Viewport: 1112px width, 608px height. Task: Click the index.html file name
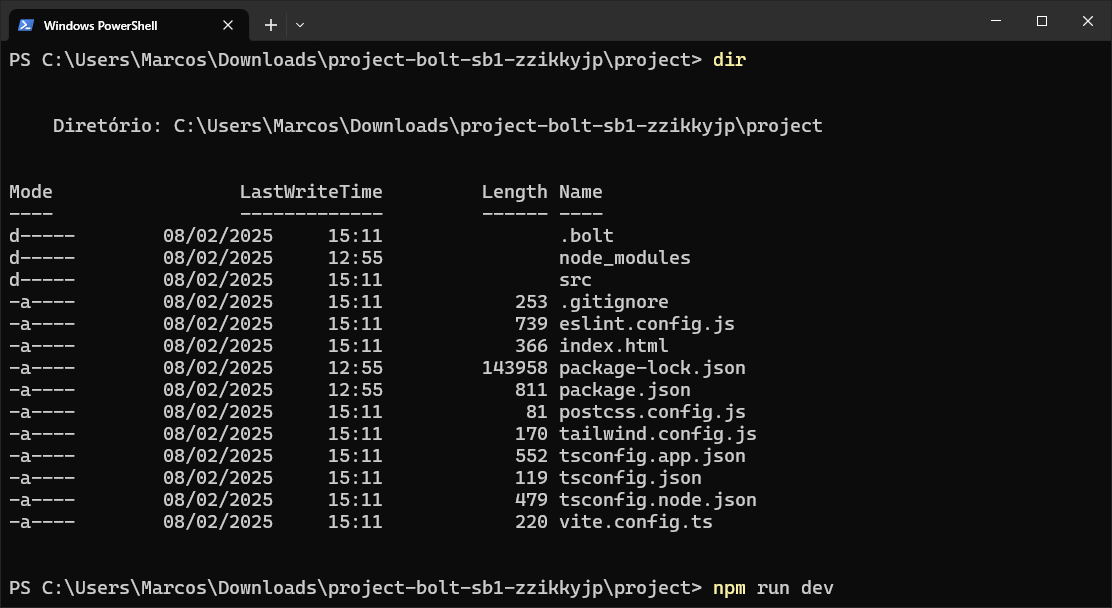pos(613,346)
